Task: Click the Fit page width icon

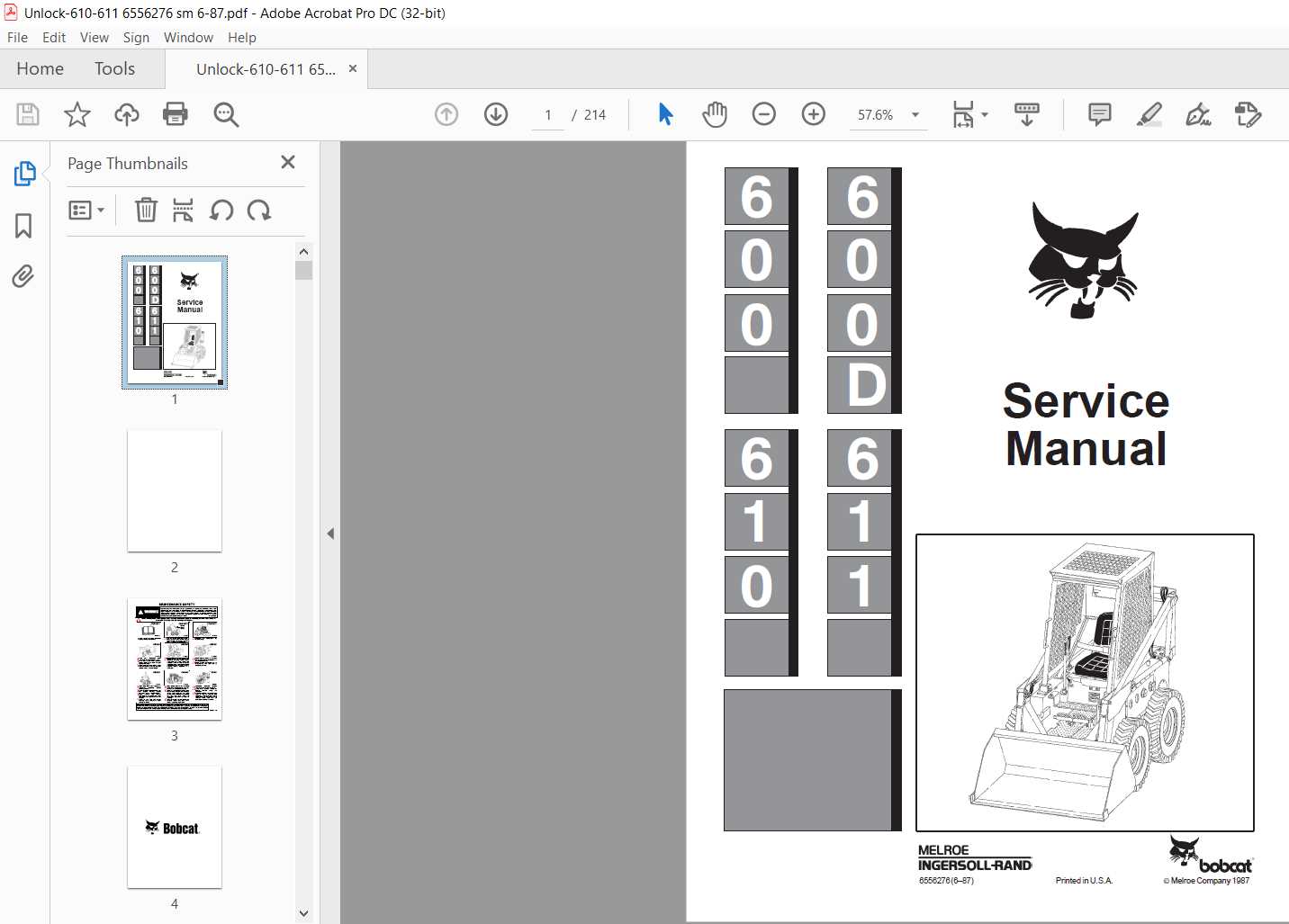Action: click(963, 114)
